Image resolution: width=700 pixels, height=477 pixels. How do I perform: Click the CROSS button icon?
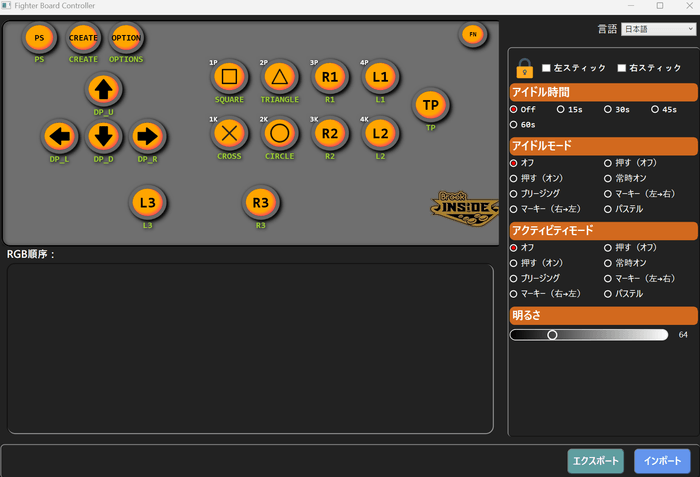pos(229,134)
